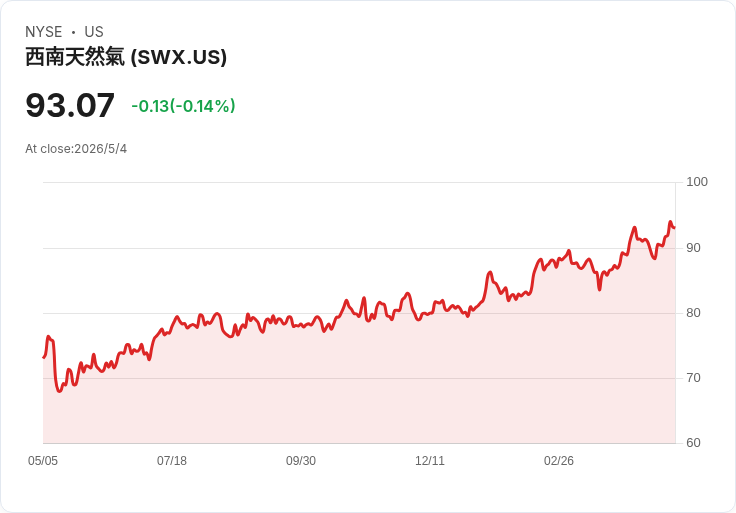Viewport: 736px width, 513px height.
Task: Click the 12/11 date axis label
Action: point(429,461)
